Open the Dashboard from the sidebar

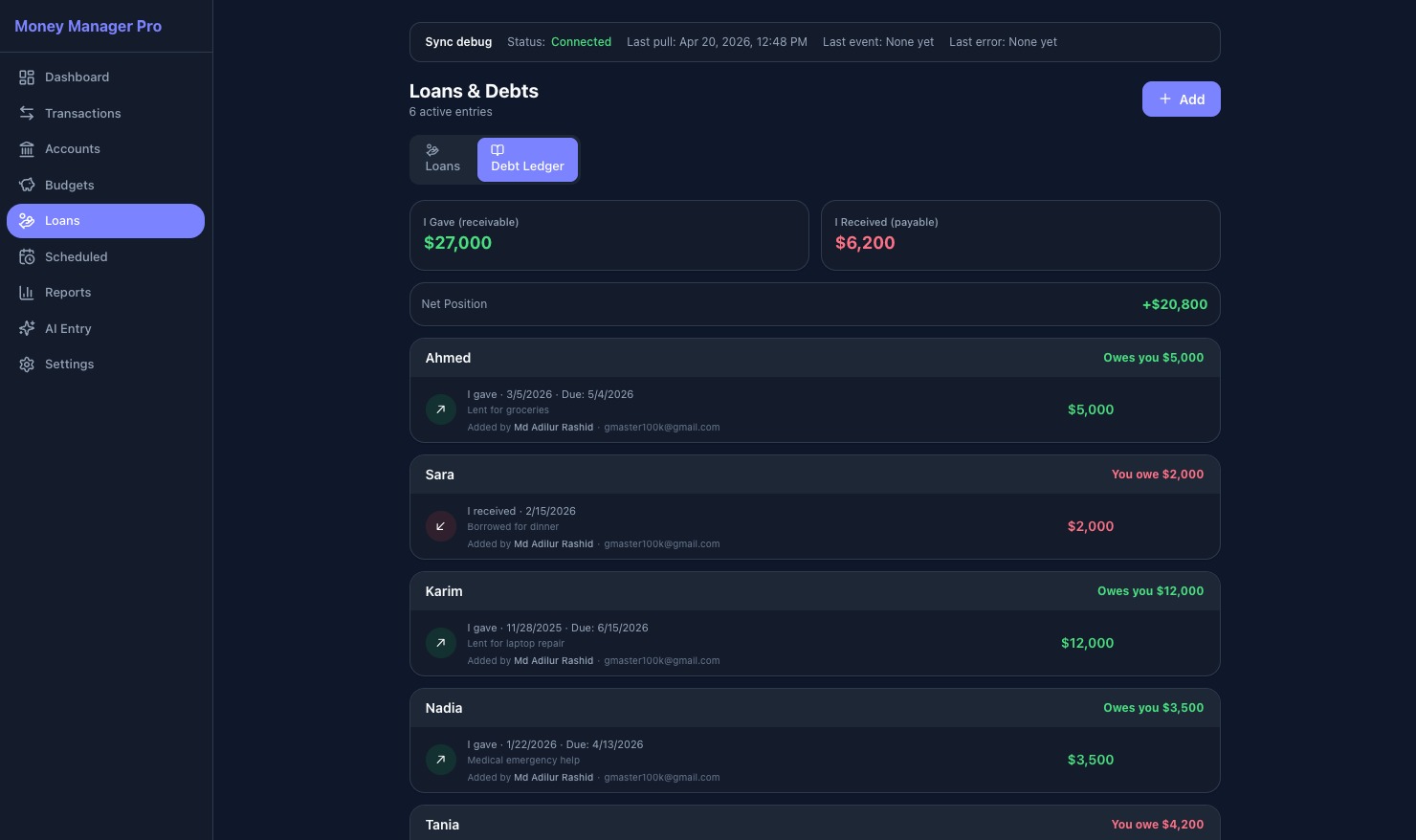pos(77,77)
